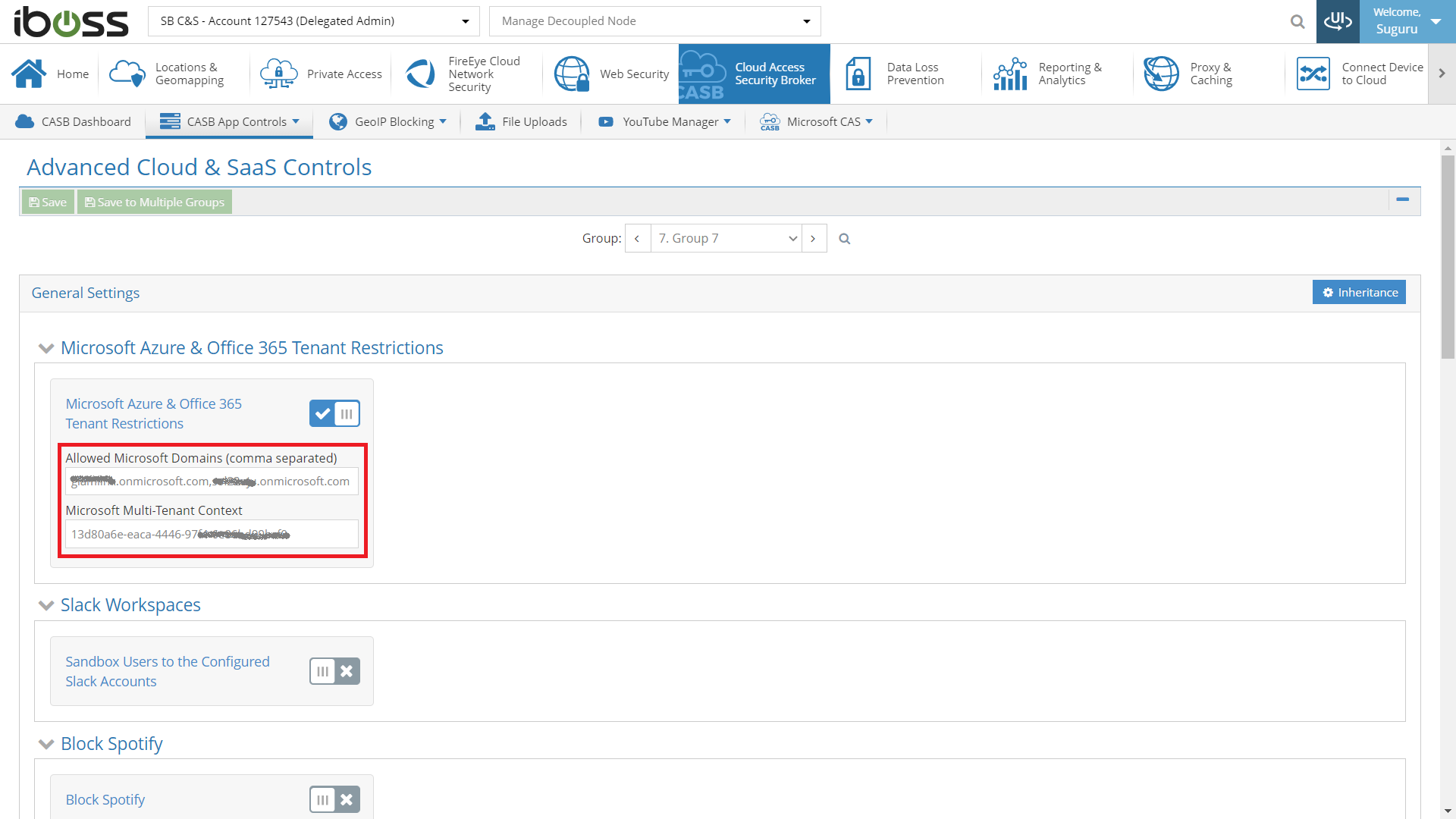Open Reporting & Analytics chart icon
1456x819 pixels.
[x=1010, y=74]
